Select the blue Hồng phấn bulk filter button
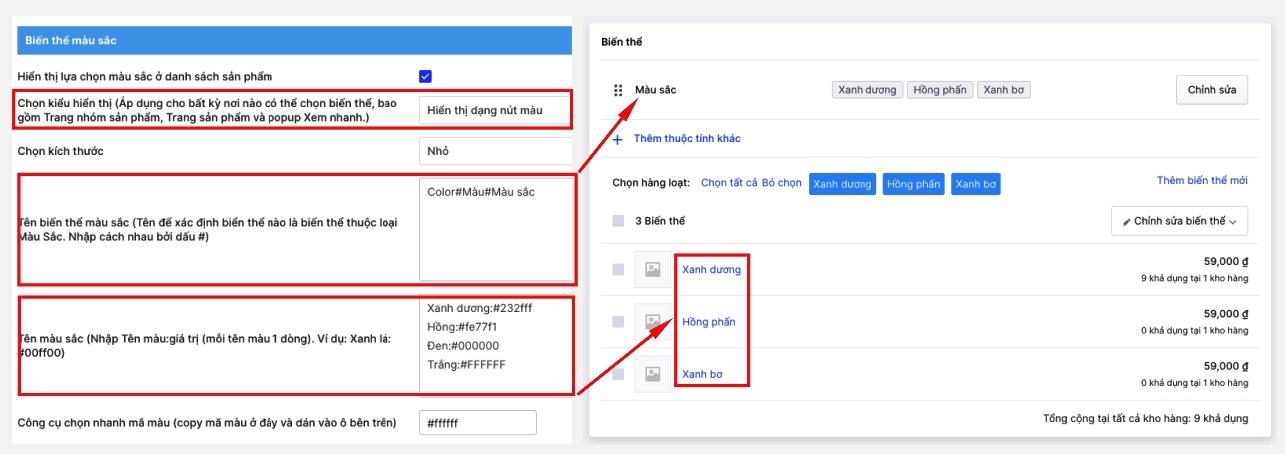The image size is (1285, 454). pyautogui.click(x=912, y=184)
